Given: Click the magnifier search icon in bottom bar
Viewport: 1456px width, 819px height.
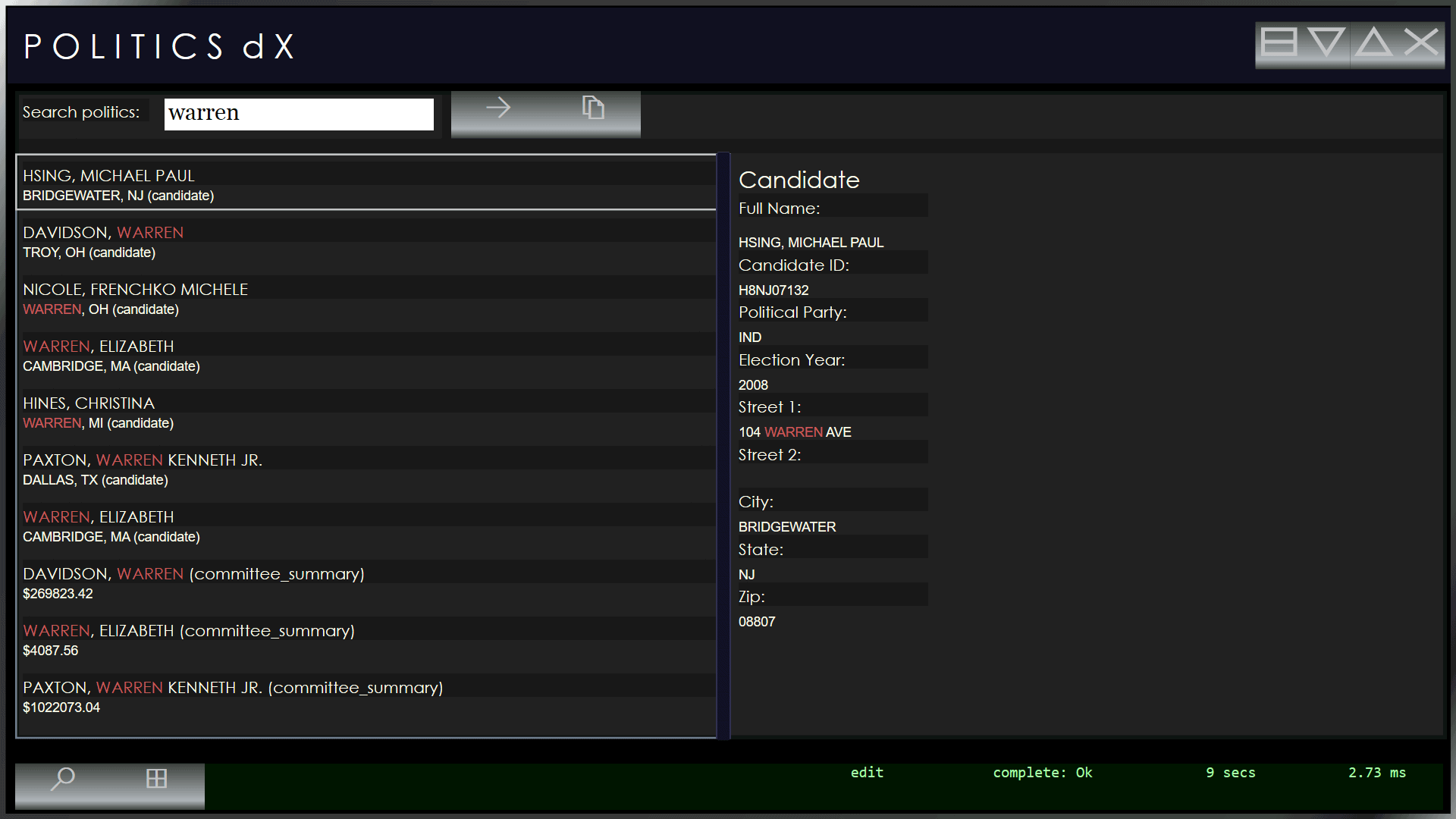Looking at the screenshot, I should 62,779.
